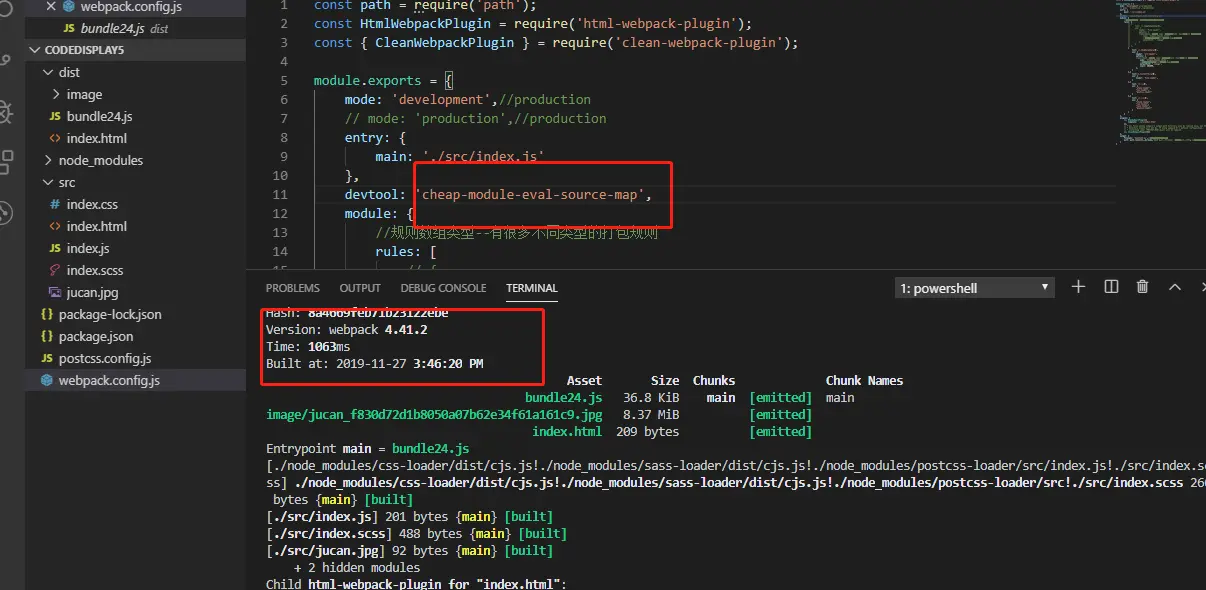This screenshot has height=590, width=1206.
Task: Expand the node_modules folder
Action: pyautogui.click(x=135, y=160)
